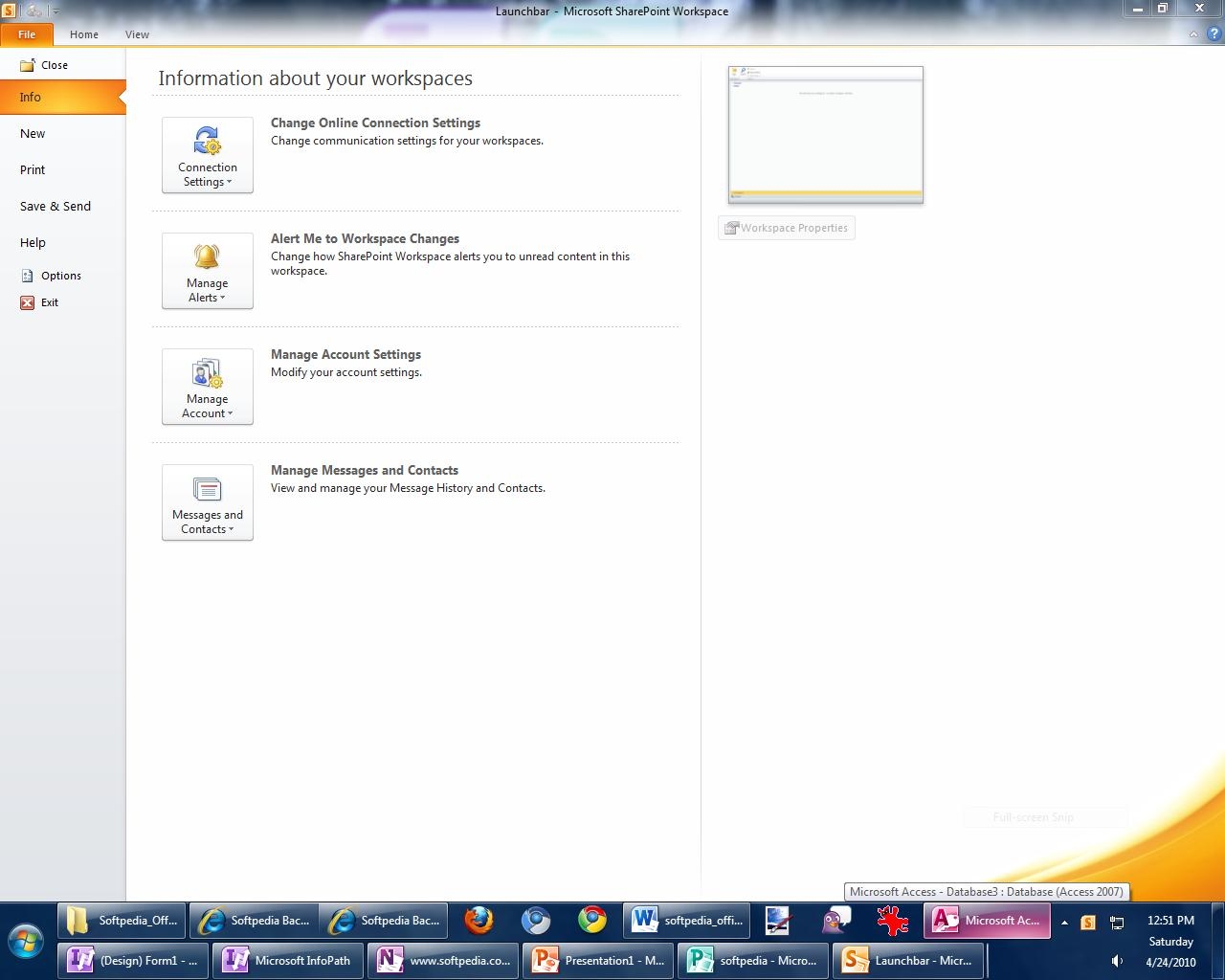The image size is (1225, 980).
Task: Switch to the Home ribbon tab
Action: [x=84, y=34]
